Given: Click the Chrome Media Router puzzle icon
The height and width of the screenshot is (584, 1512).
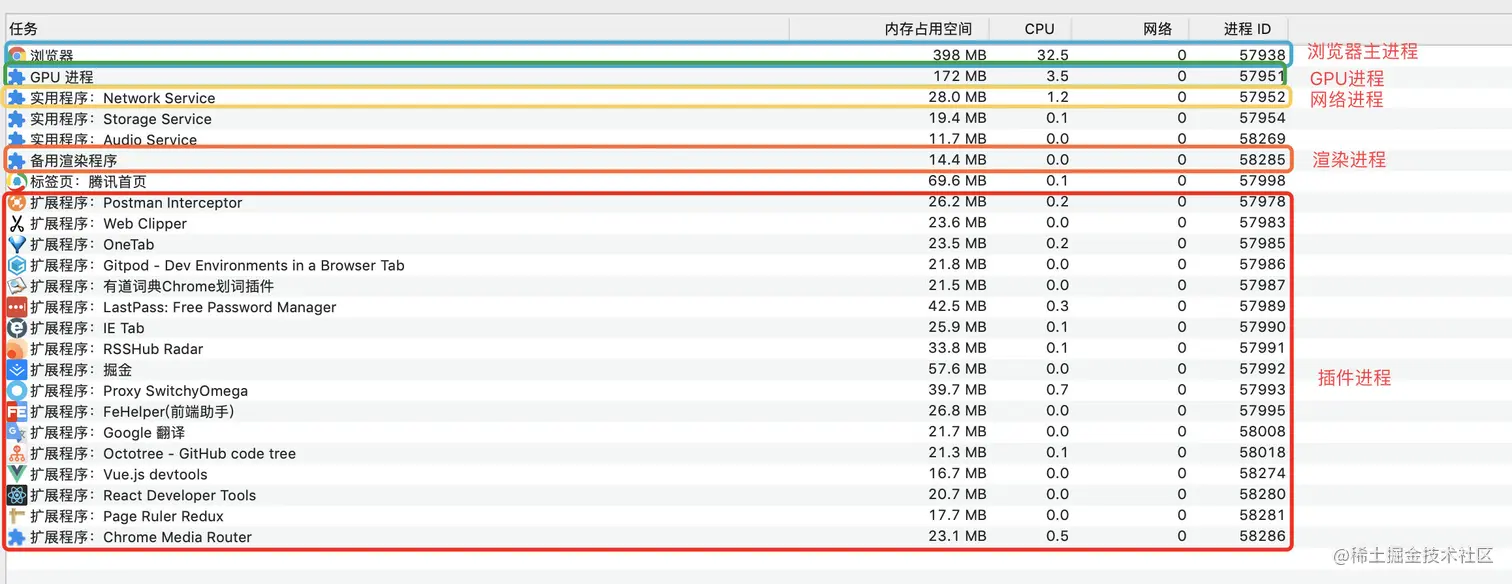Looking at the screenshot, I should click(17, 538).
